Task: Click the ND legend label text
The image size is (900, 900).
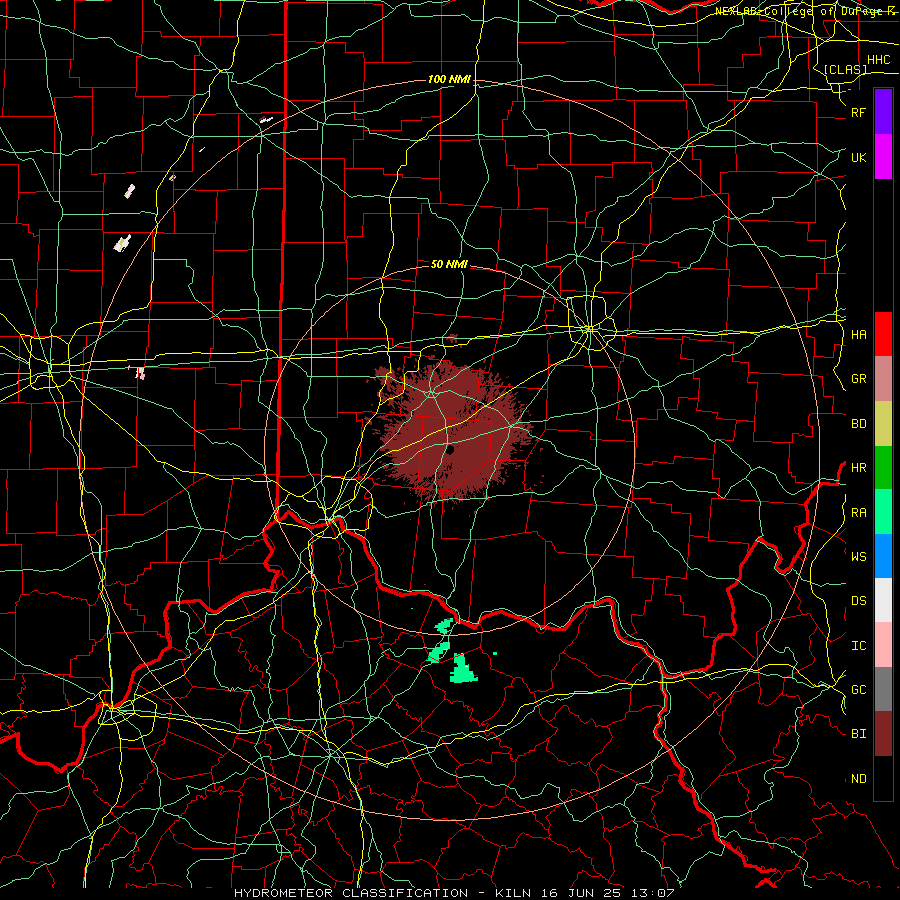Action: (859, 779)
